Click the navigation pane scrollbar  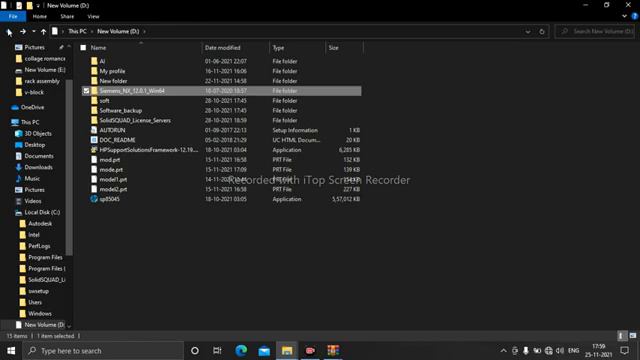click(x=69, y=167)
